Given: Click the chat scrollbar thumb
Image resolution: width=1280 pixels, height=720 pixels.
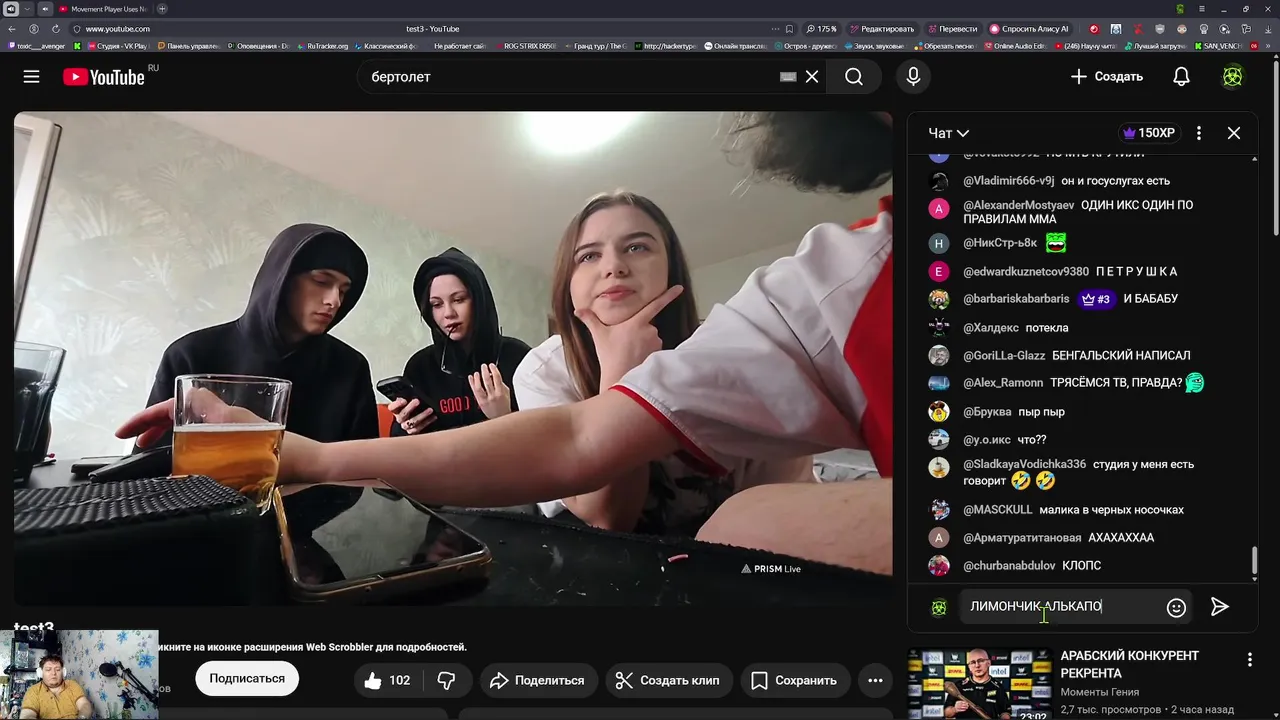Looking at the screenshot, I should pyautogui.click(x=1255, y=561).
